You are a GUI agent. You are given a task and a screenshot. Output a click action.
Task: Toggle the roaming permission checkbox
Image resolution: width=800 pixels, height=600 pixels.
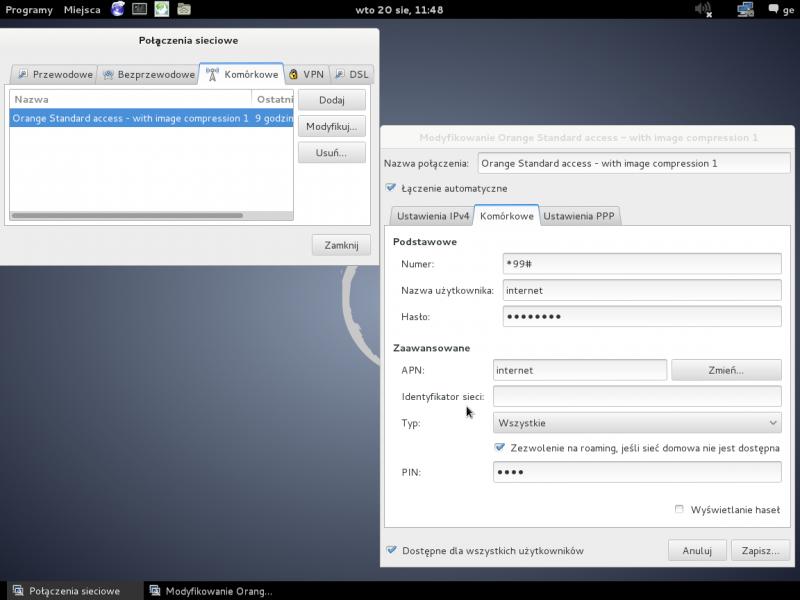tap(500, 448)
